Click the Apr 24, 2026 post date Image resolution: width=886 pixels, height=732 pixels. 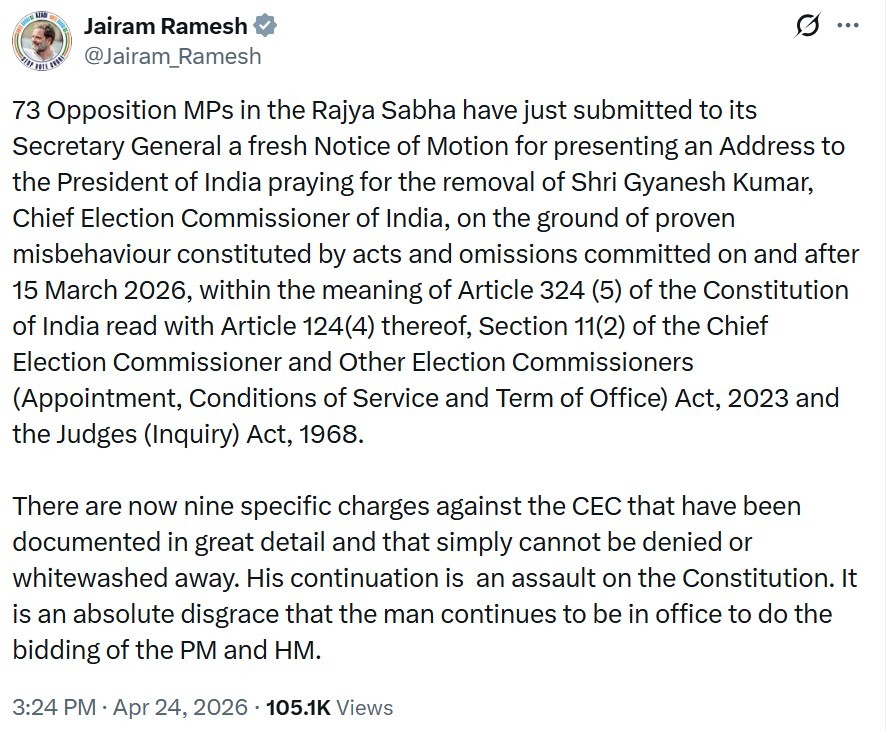180,707
